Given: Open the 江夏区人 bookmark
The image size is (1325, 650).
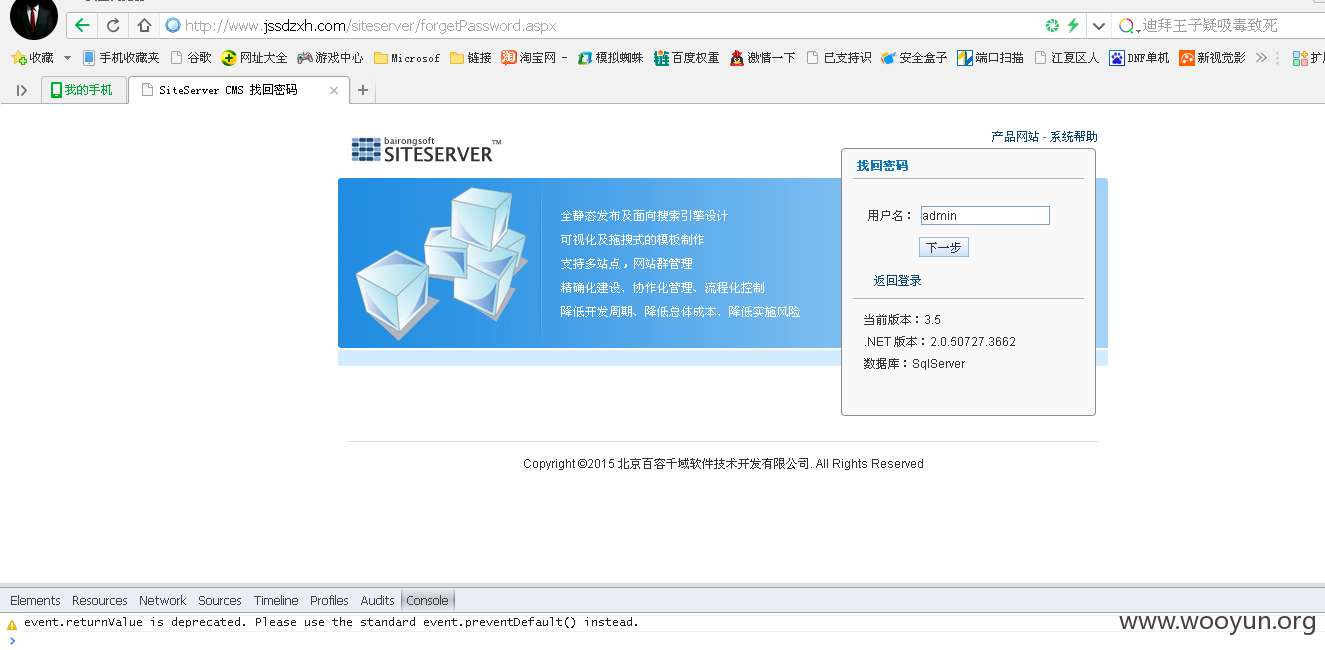Looking at the screenshot, I should pyautogui.click(x=1066, y=58).
